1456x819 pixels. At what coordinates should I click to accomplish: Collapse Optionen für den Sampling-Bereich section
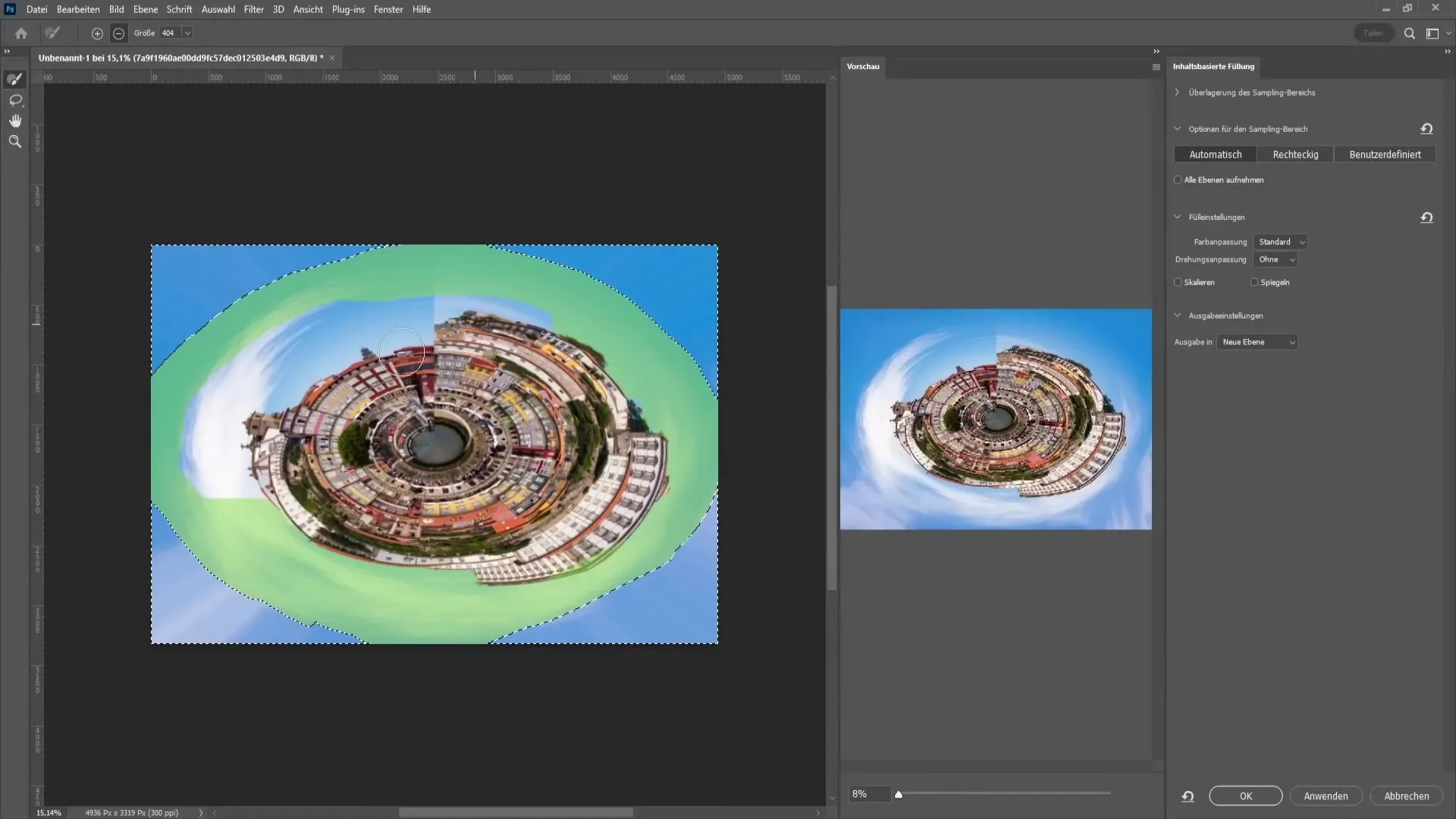tap(1177, 129)
